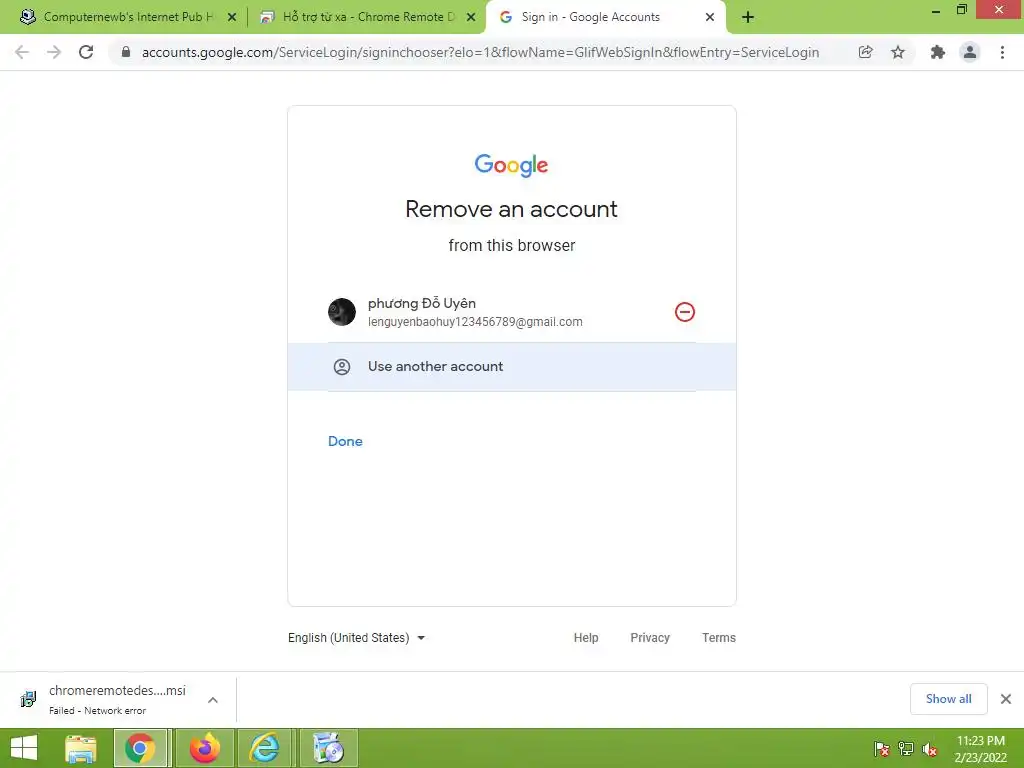
Task: Click the muted volume tray icon
Action: [x=930, y=748]
